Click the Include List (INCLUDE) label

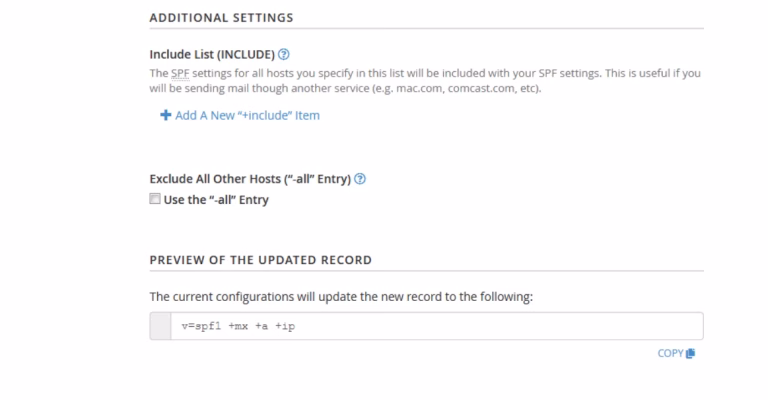[x=212, y=53]
